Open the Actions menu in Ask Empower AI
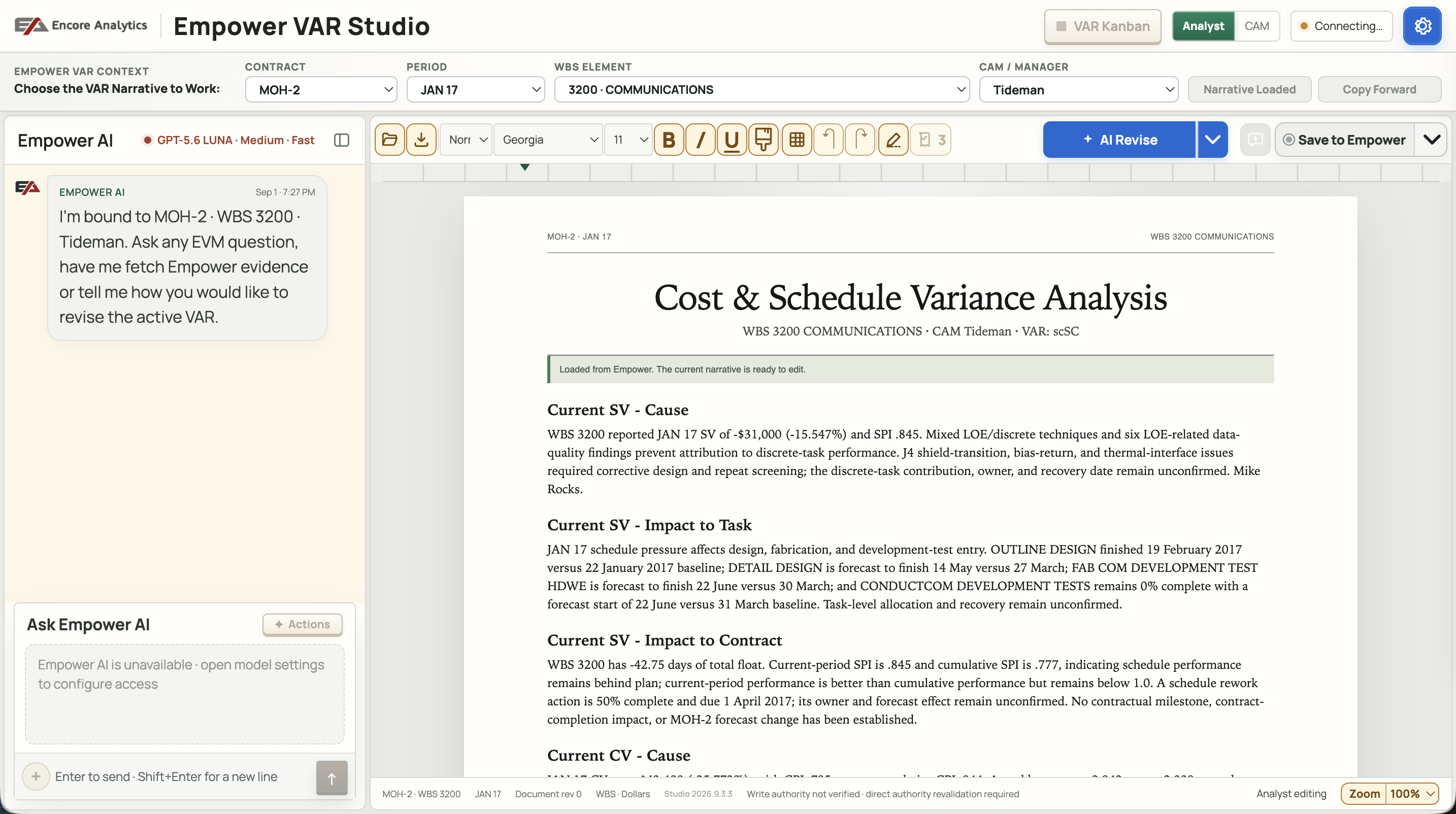The width and height of the screenshot is (1456, 814). pyautogui.click(x=303, y=624)
